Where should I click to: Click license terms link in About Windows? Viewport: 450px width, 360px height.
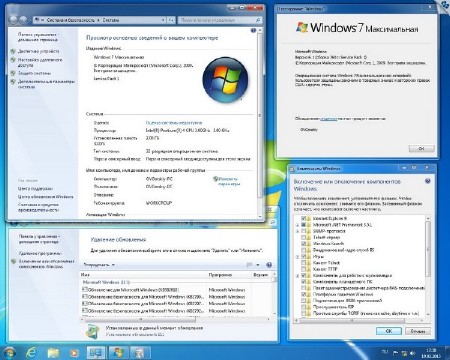coord(329,118)
